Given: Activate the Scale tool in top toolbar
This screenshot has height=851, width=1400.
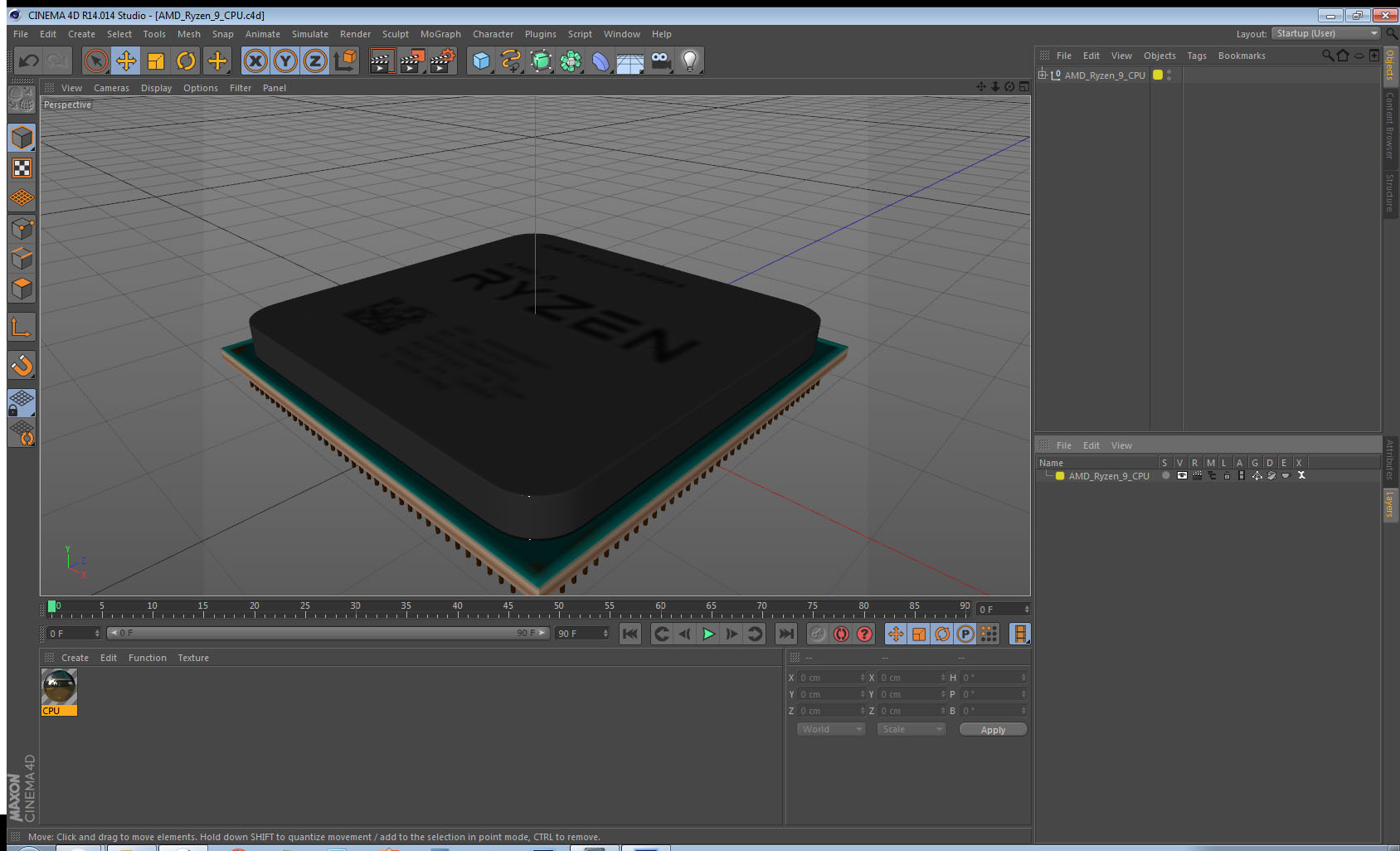Looking at the screenshot, I should coord(156,61).
